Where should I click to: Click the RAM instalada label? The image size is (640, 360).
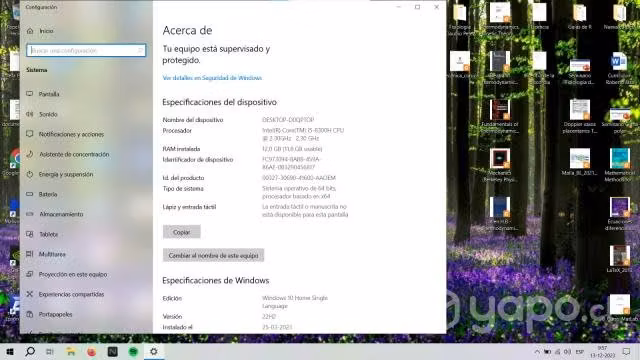[181, 149]
